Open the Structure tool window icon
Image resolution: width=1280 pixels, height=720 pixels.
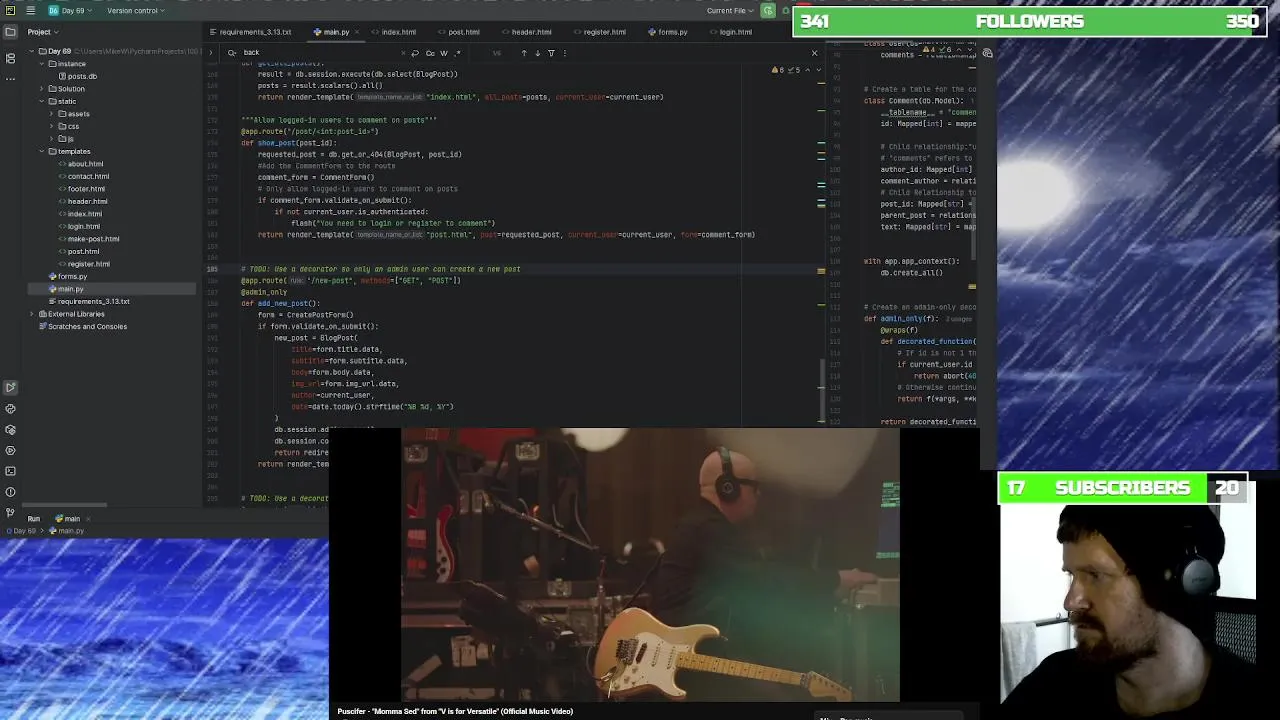[x=10, y=58]
